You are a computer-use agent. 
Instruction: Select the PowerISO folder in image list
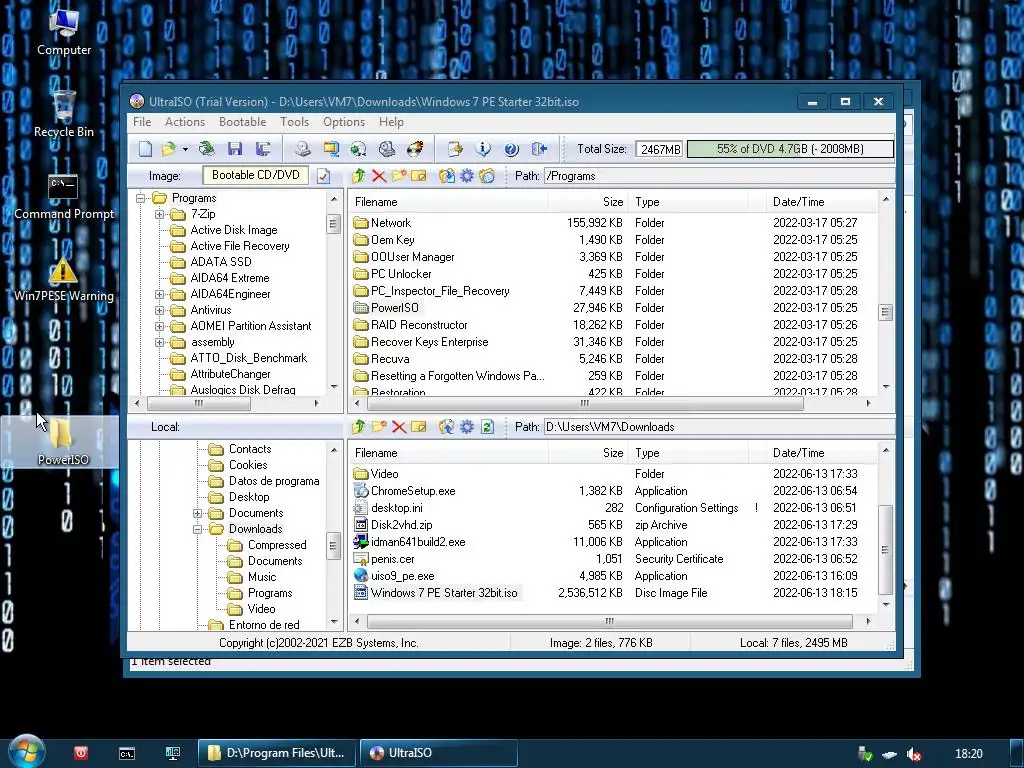(x=394, y=308)
